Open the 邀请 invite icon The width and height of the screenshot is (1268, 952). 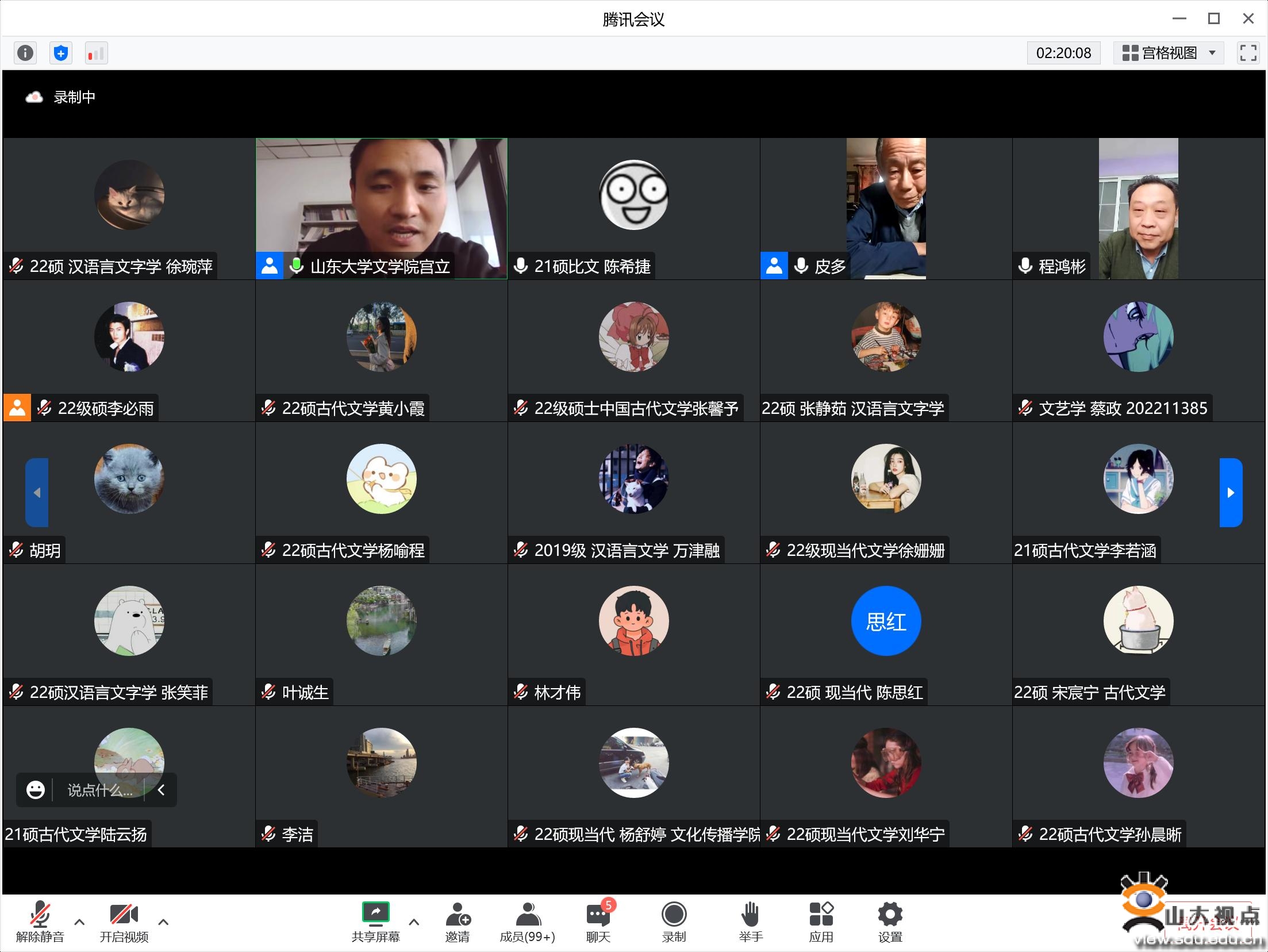point(458,922)
